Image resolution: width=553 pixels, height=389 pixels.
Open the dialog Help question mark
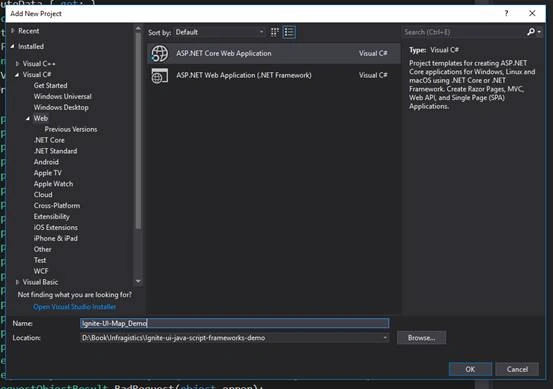[506, 13]
